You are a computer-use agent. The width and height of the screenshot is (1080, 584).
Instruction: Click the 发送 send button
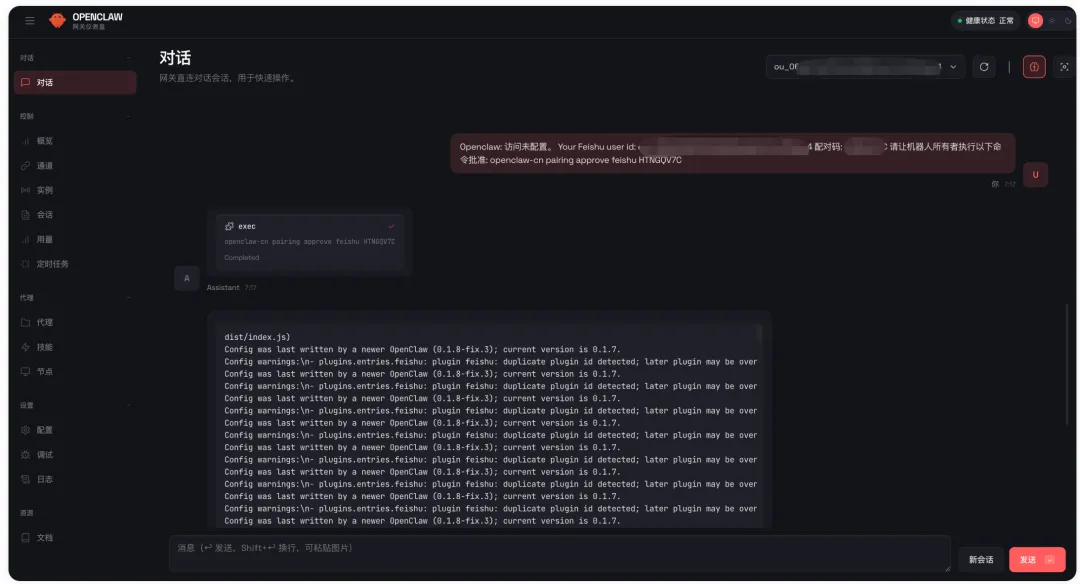[1037, 560]
